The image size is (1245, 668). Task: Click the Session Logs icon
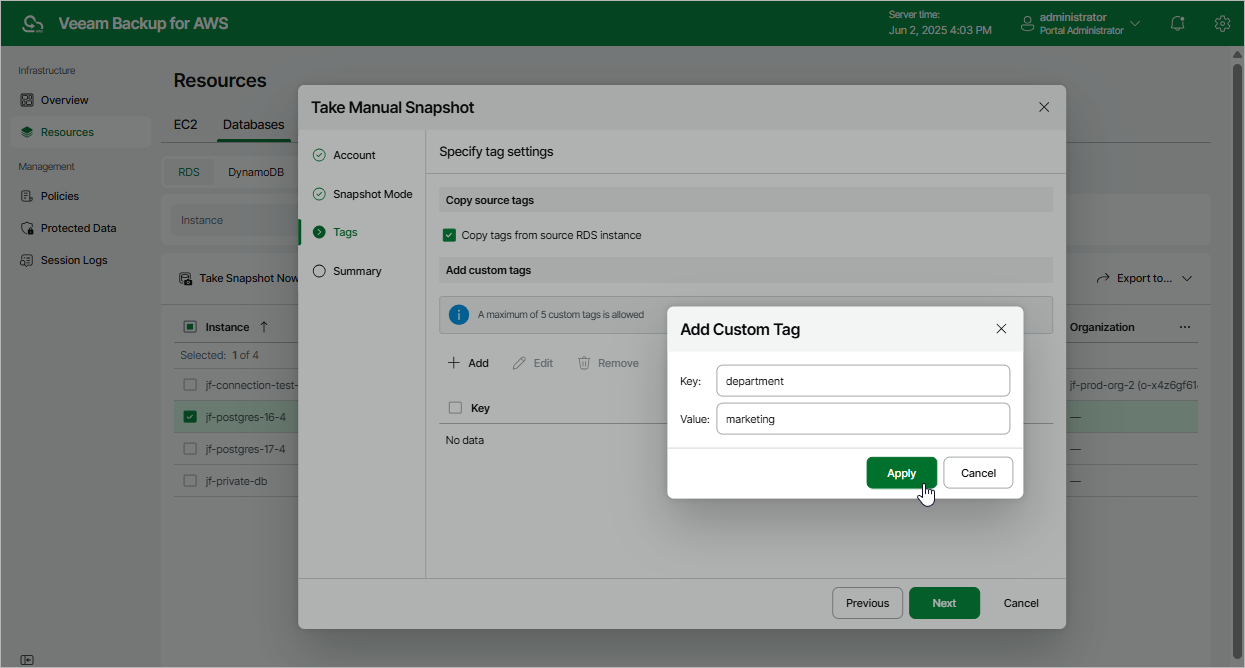coord(27,260)
